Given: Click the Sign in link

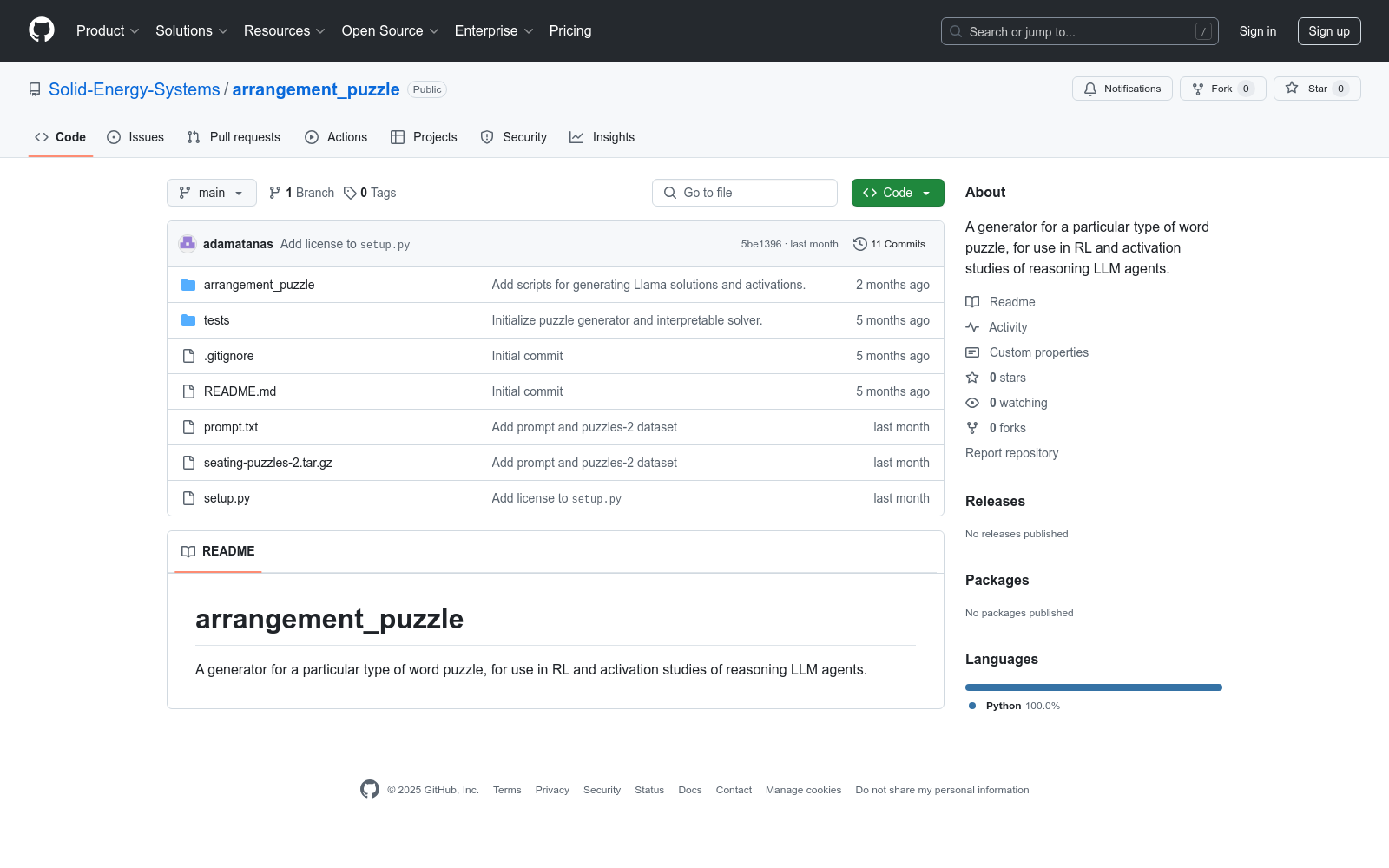Looking at the screenshot, I should [1258, 31].
